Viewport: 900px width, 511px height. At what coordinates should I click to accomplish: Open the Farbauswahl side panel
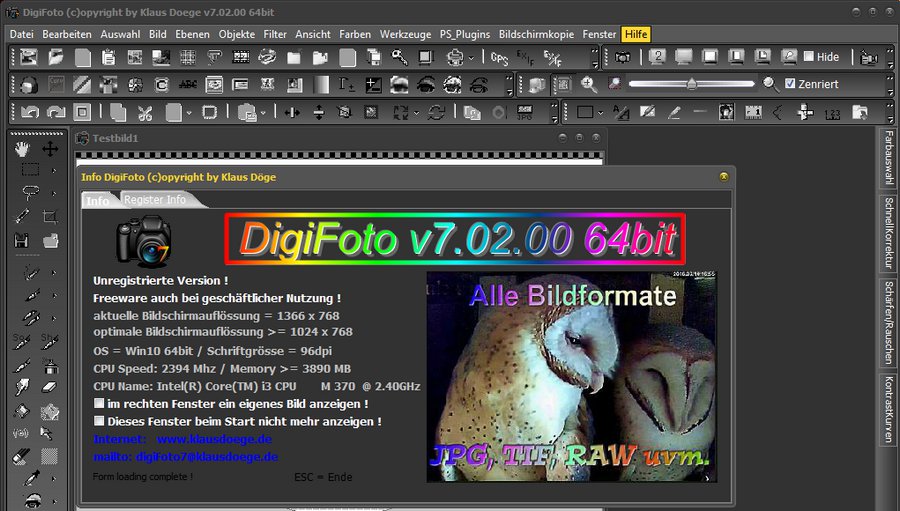[x=888, y=157]
